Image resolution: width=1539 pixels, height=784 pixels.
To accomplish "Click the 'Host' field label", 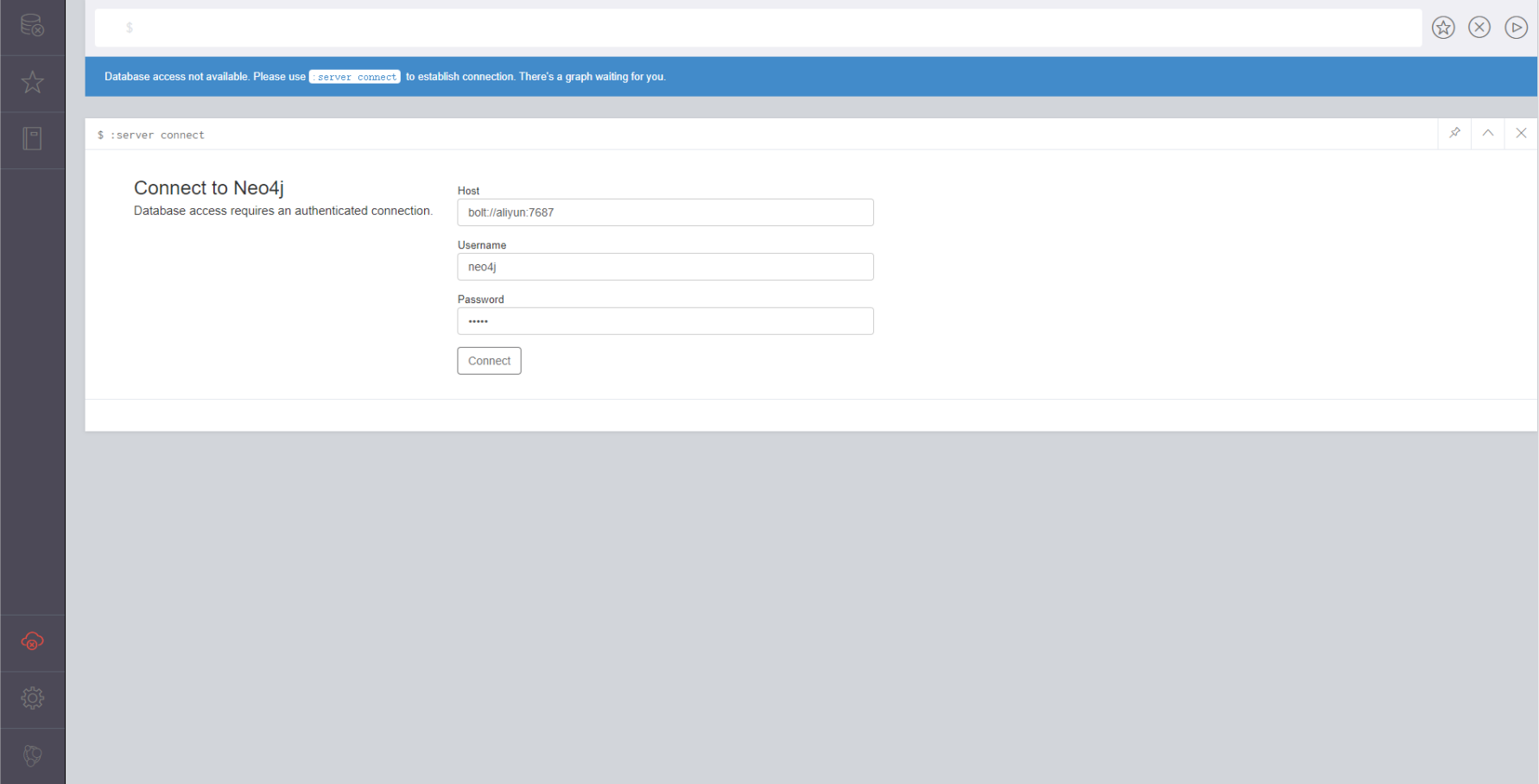I will pyautogui.click(x=468, y=191).
